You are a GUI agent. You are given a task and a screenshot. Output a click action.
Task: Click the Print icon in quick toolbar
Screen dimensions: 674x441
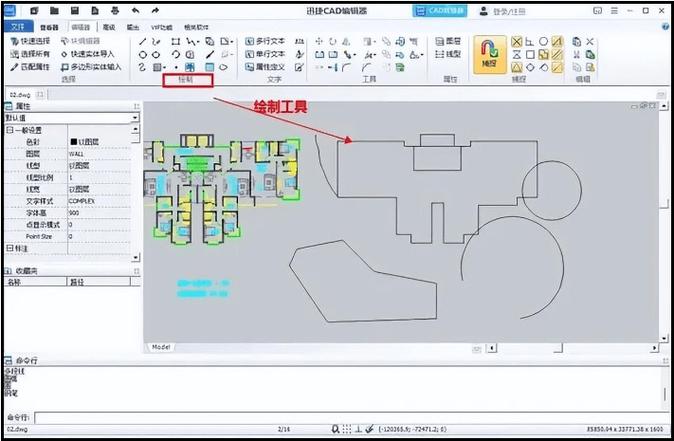point(115,11)
